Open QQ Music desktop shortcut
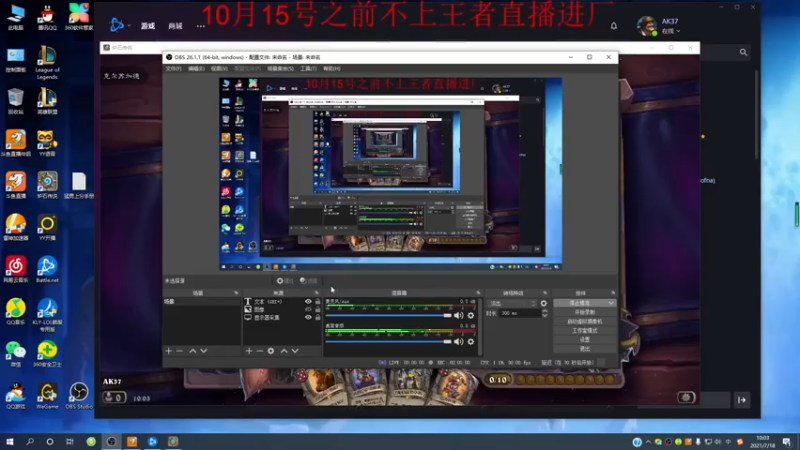Screen dimensions: 800x450 click(x=16, y=311)
